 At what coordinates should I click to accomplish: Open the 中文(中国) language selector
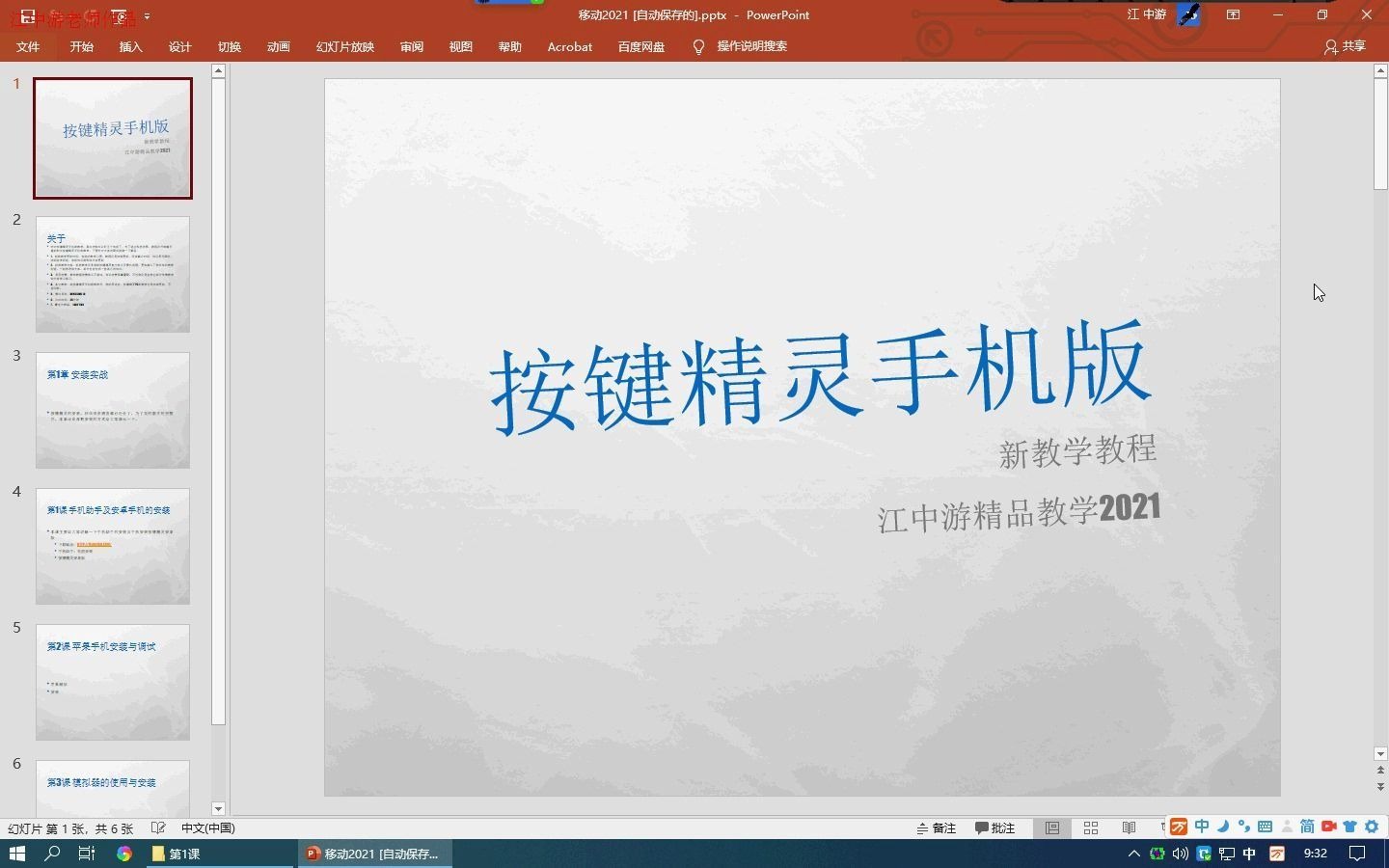coord(207,827)
